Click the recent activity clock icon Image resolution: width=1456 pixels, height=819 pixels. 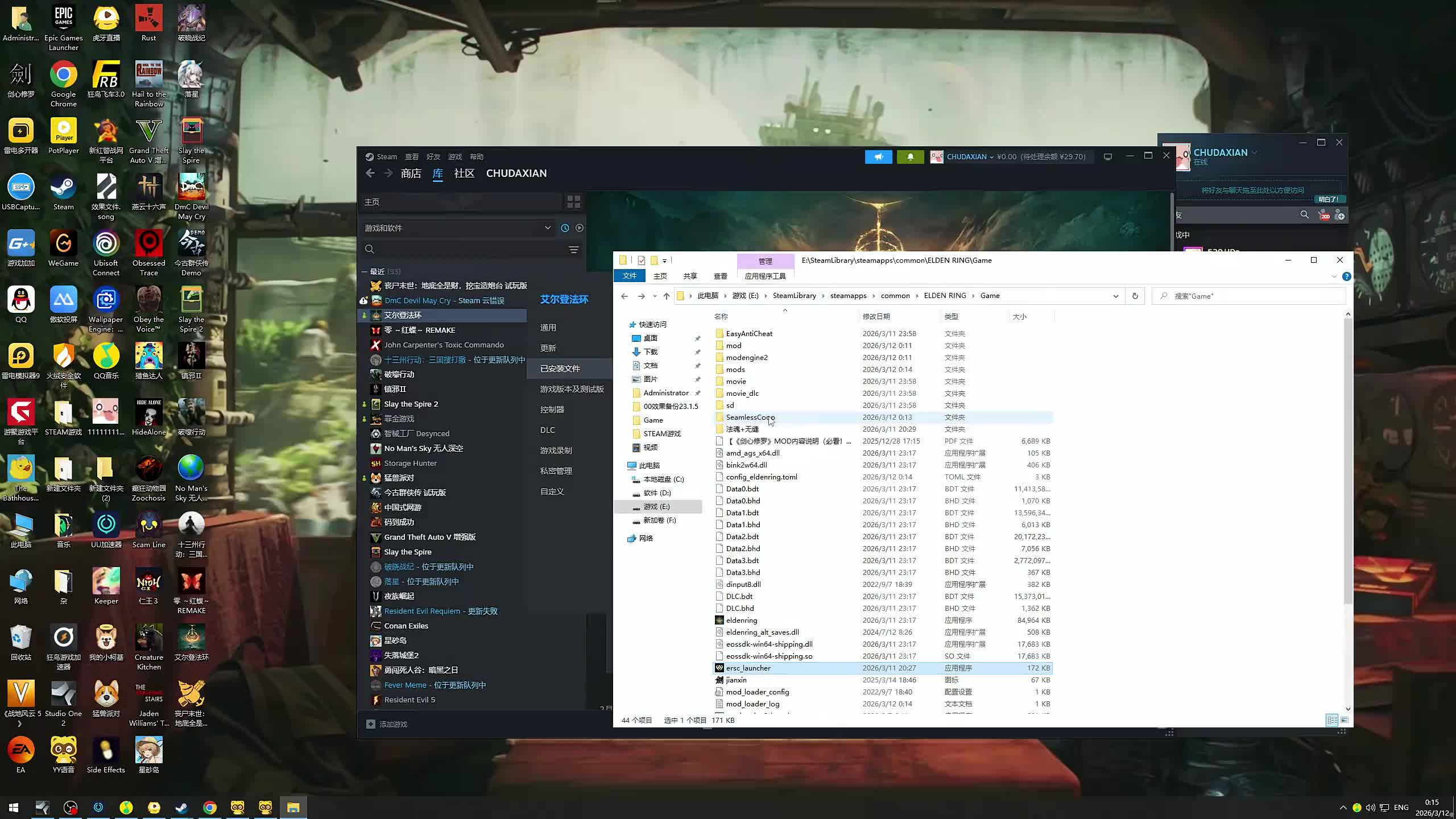[565, 228]
